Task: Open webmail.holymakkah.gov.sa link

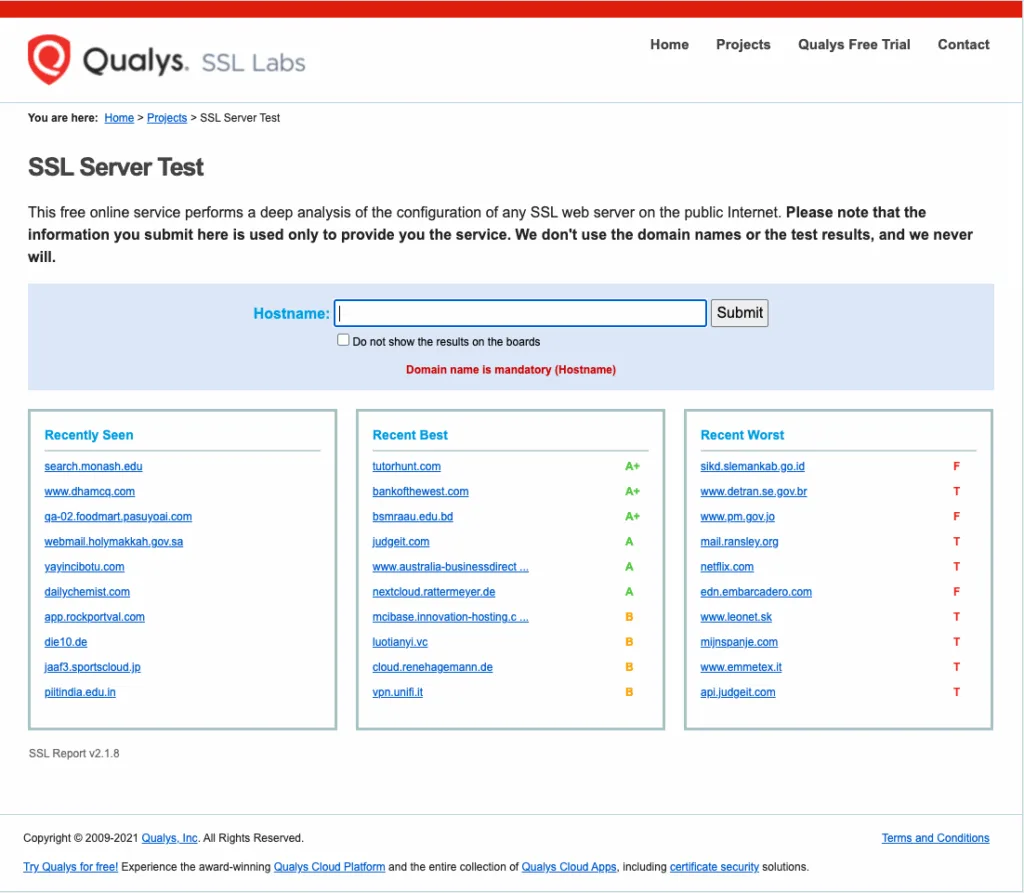Action: [x=114, y=542]
